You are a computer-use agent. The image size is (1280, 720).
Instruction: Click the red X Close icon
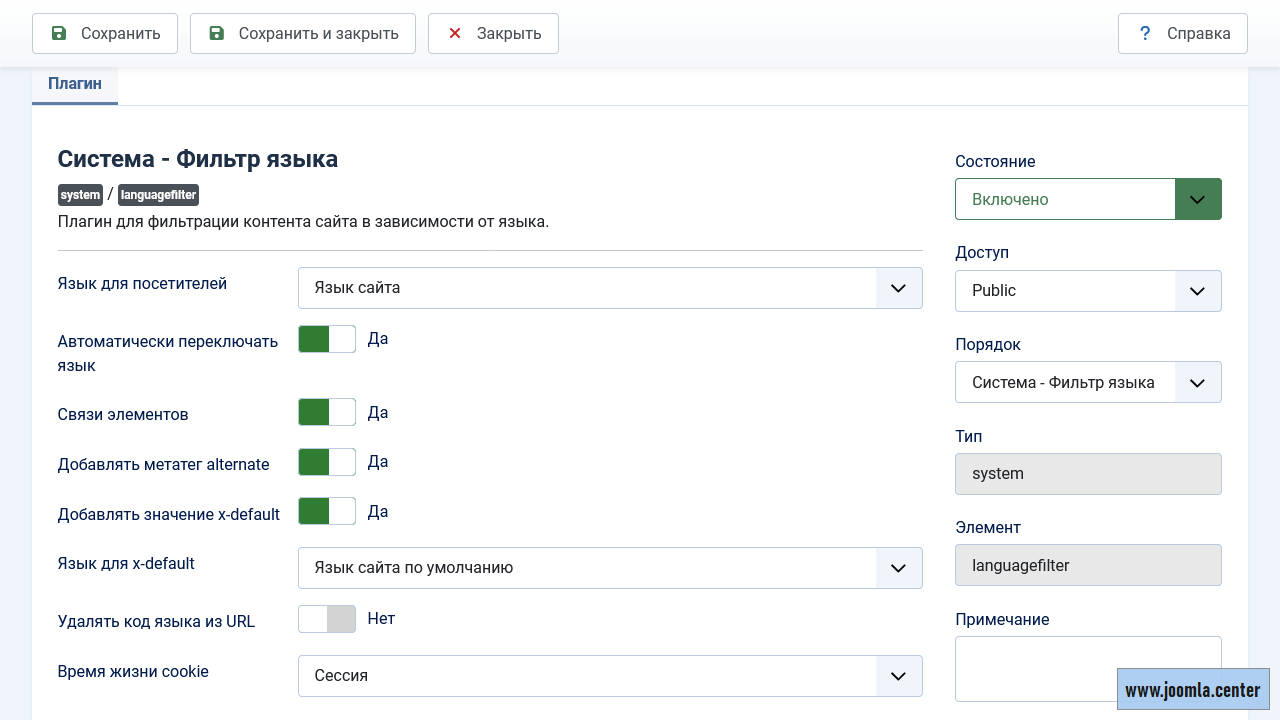(x=455, y=33)
